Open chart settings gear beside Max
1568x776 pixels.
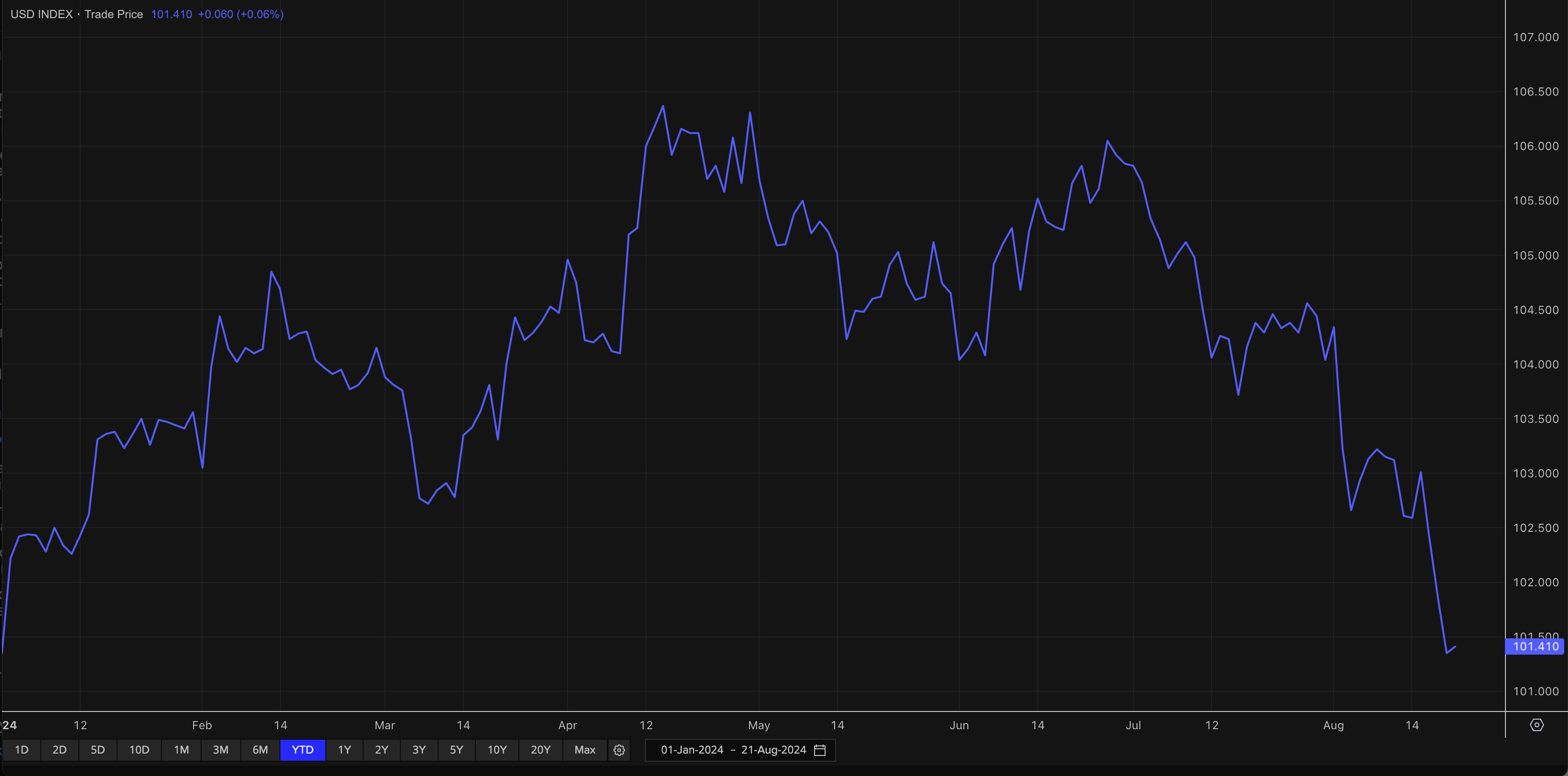click(619, 750)
